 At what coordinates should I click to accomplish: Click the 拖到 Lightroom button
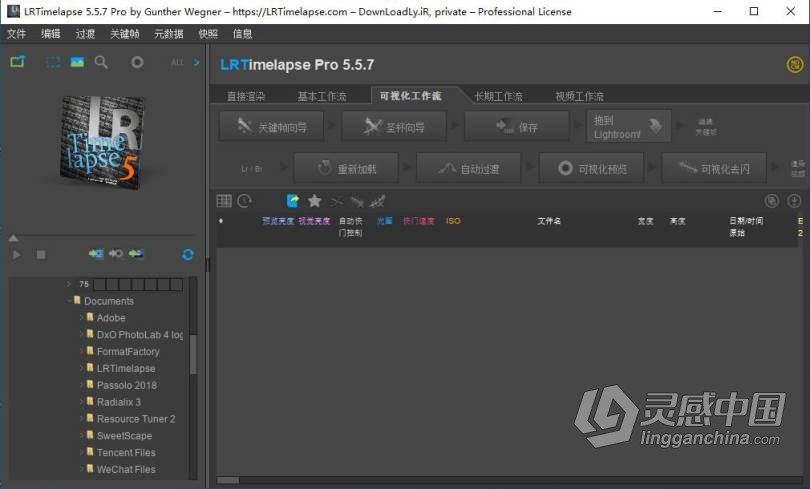tap(629, 126)
